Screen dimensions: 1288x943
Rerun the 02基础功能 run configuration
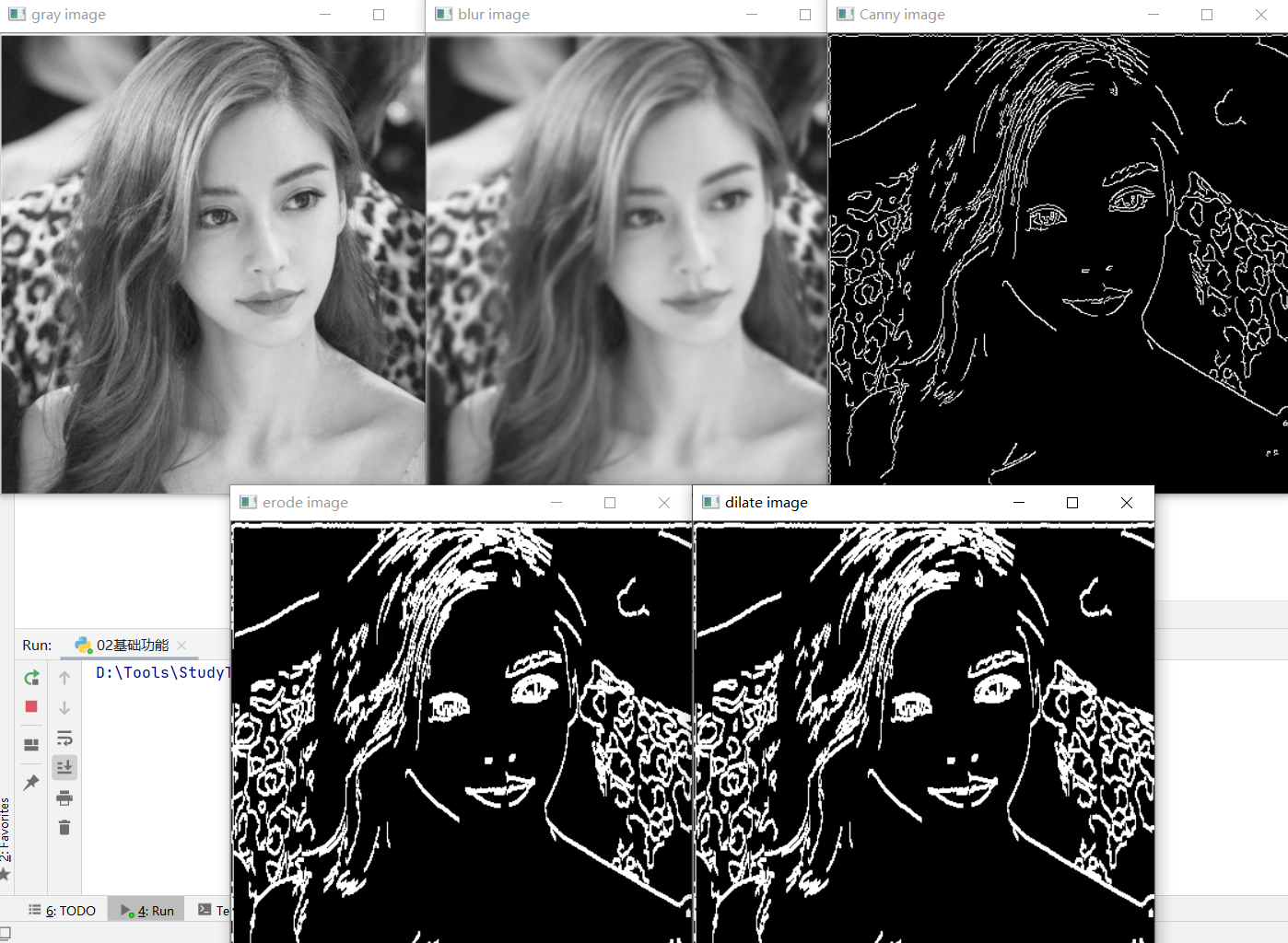click(31, 677)
